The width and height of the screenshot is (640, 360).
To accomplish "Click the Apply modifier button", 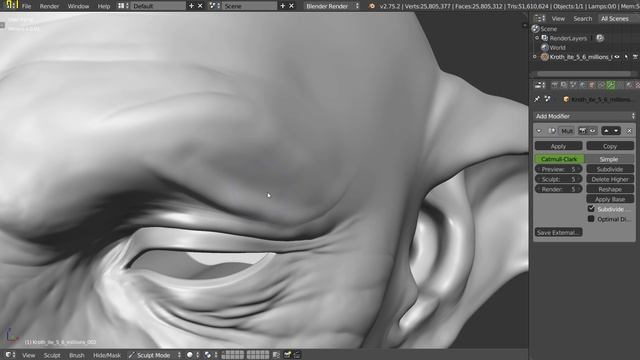I will pyautogui.click(x=558, y=146).
